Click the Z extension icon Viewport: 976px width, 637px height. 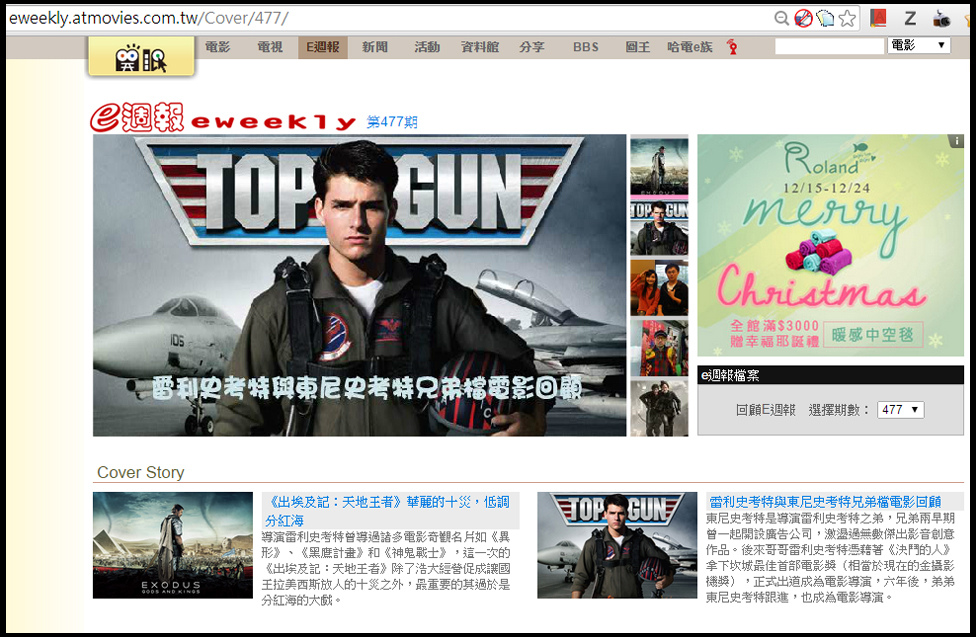pos(910,19)
